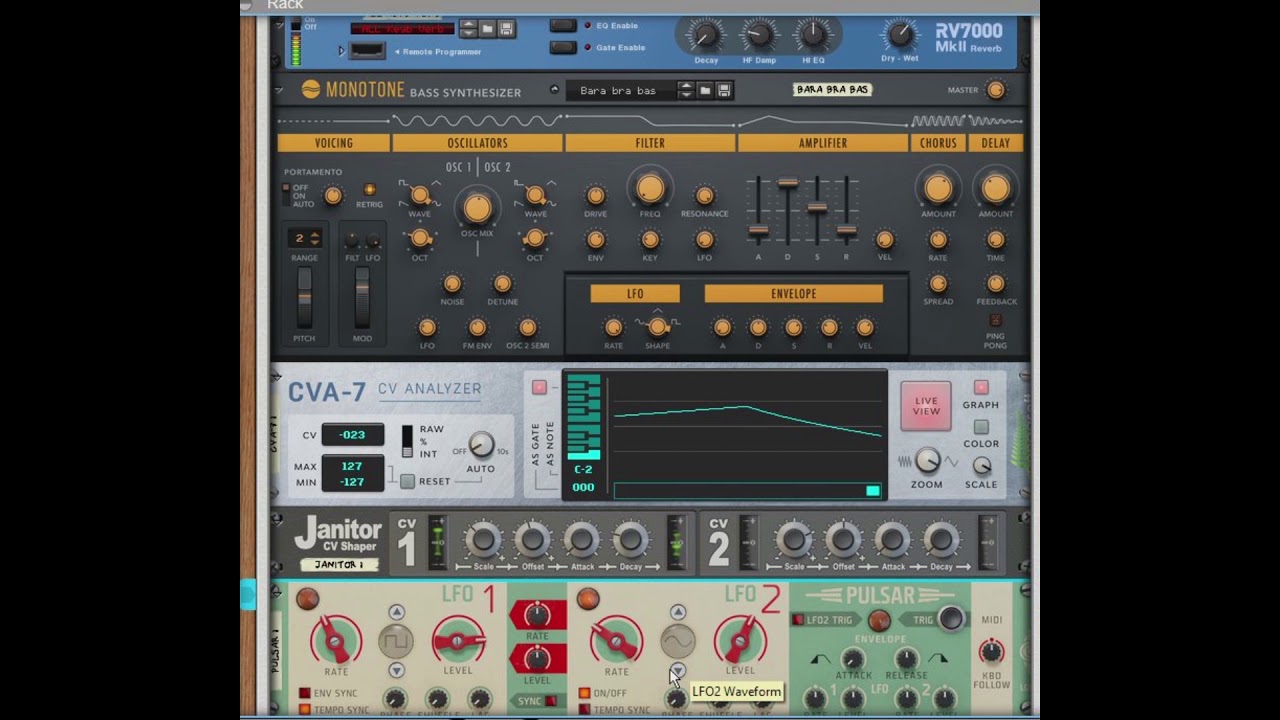Toggle Pulsar LFO 2 on/off lamp
This screenshot has width=1280, height=720.
coord(588,599)
